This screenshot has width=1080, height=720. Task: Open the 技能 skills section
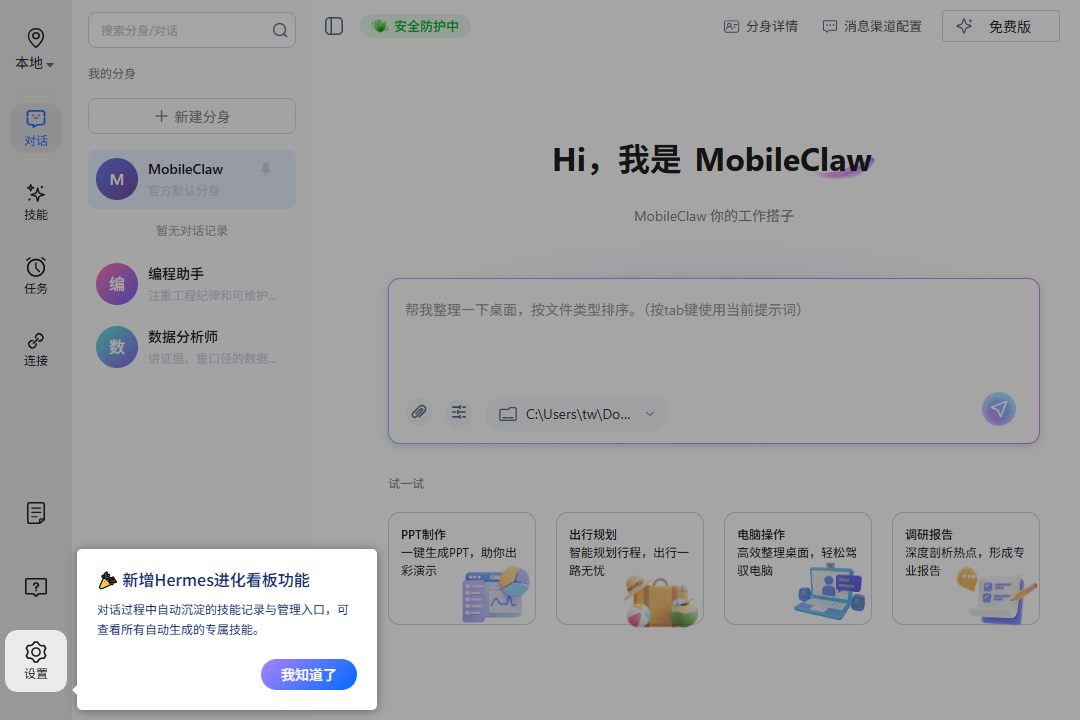[x=36, y=202]
